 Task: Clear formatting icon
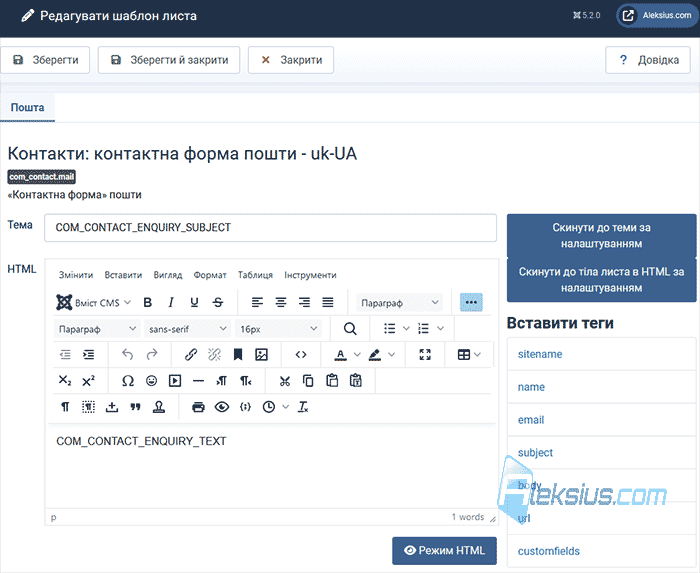303,407
